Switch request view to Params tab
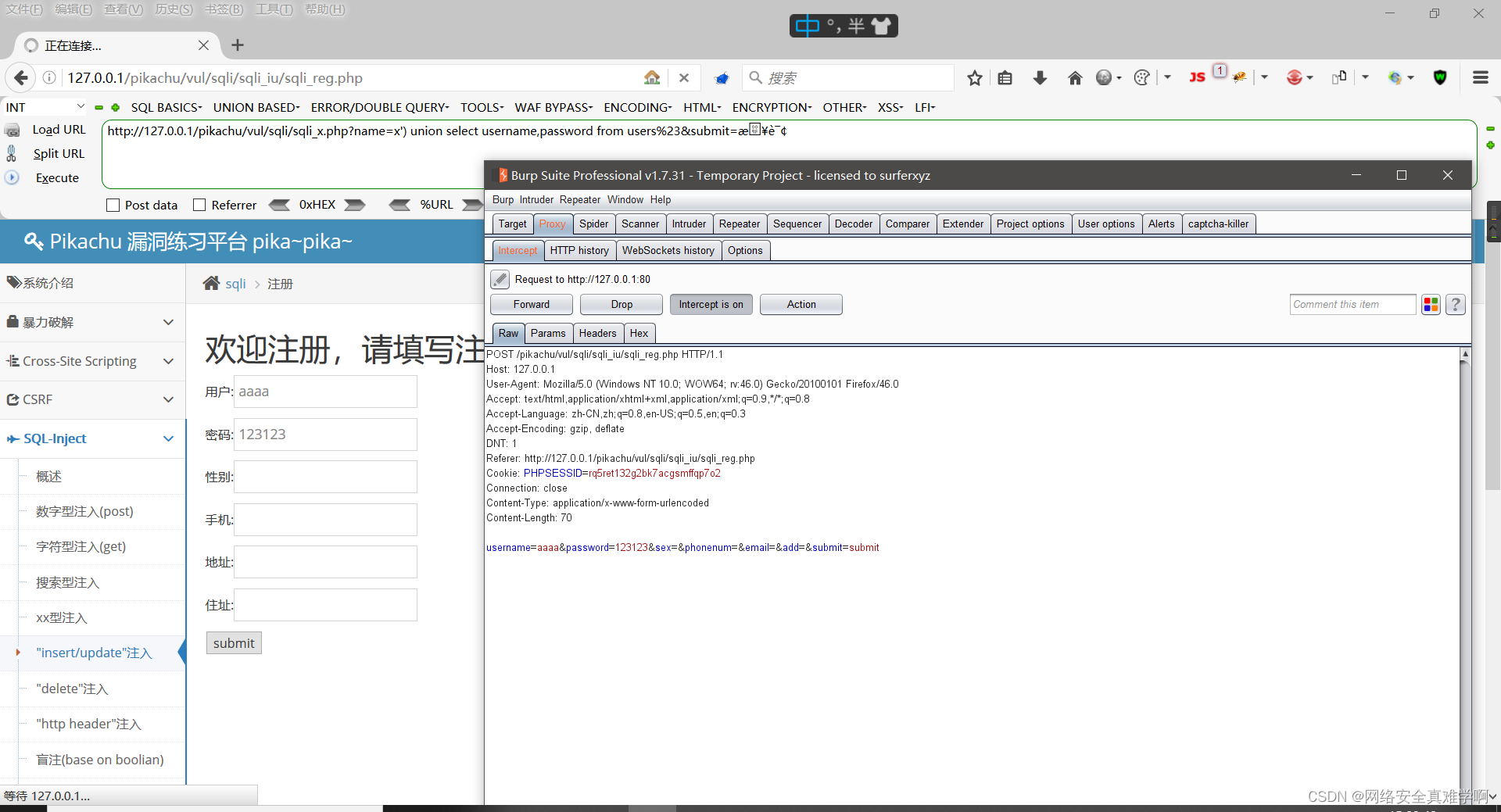 coord(548,334)
